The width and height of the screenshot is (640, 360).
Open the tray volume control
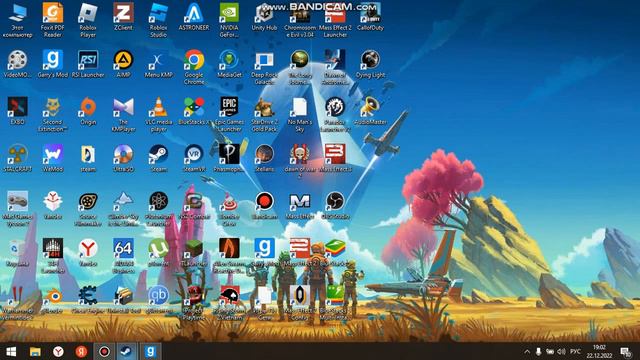point(562,351)
